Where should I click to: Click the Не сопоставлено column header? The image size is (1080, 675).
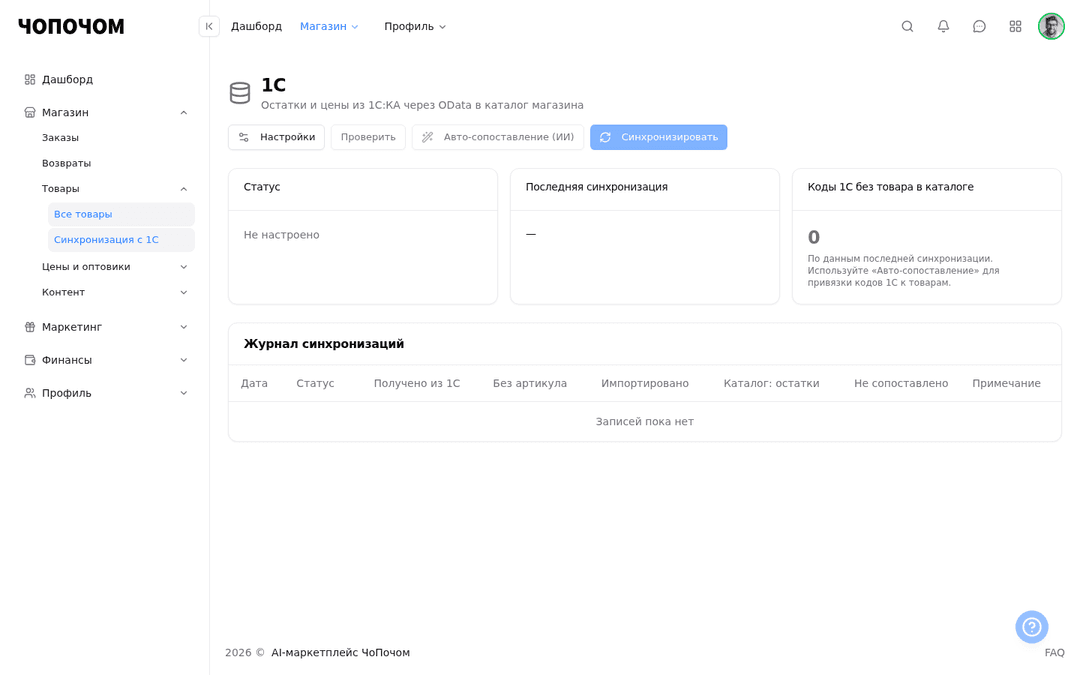pos(901,384)
